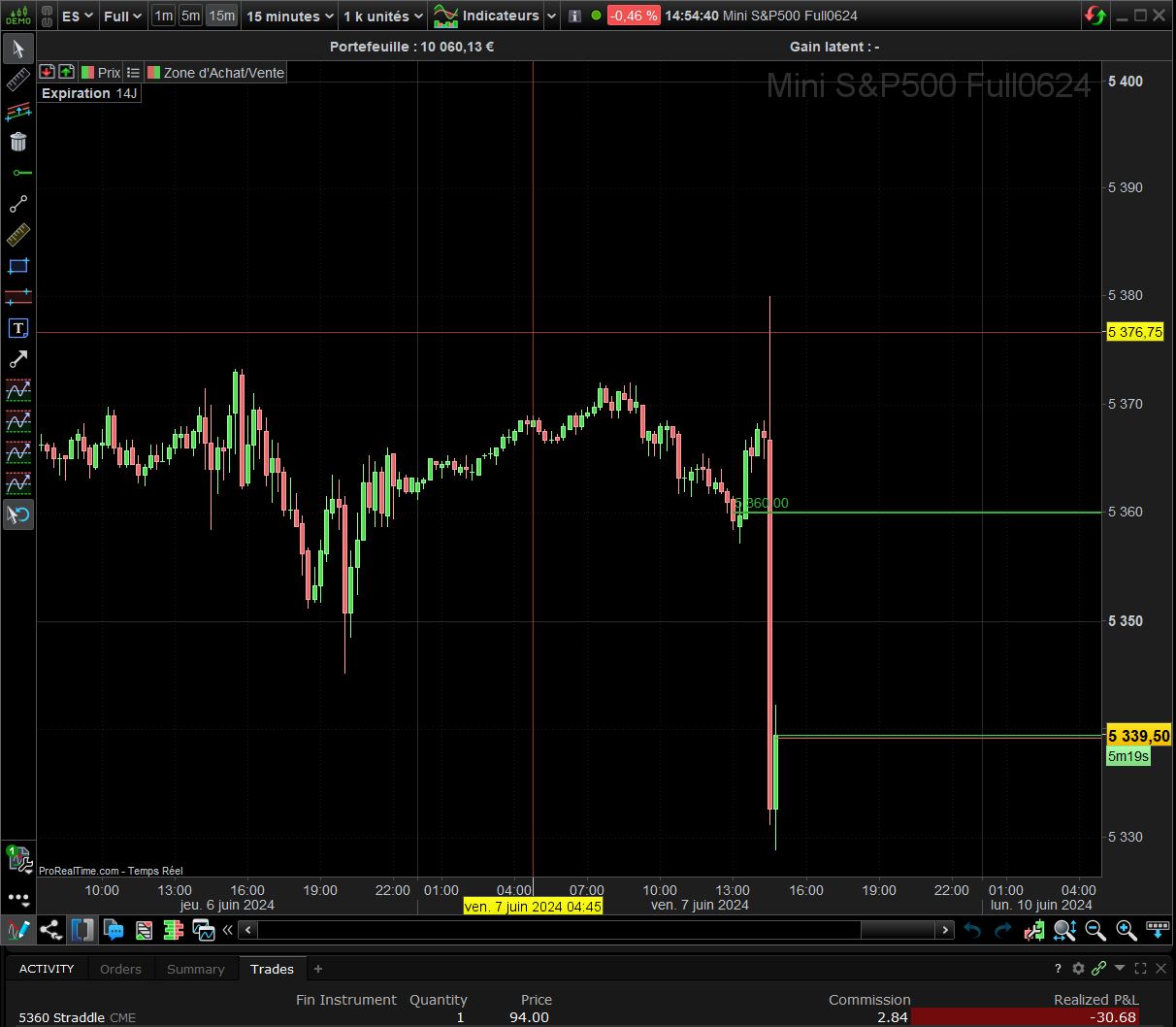The height and width of the screenshot is (1027, 1176).
Task: Open the ES symbol dropdown
Action: pos(78,16)
